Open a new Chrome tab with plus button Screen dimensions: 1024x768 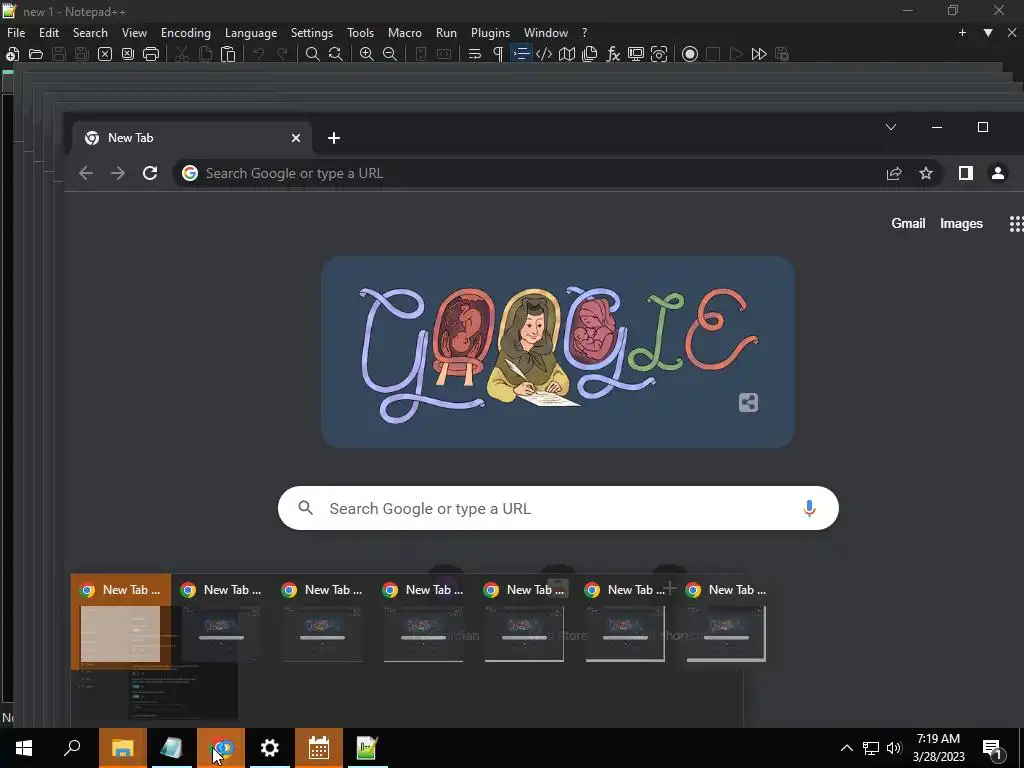pyautogui.click(x=334, y=138)
